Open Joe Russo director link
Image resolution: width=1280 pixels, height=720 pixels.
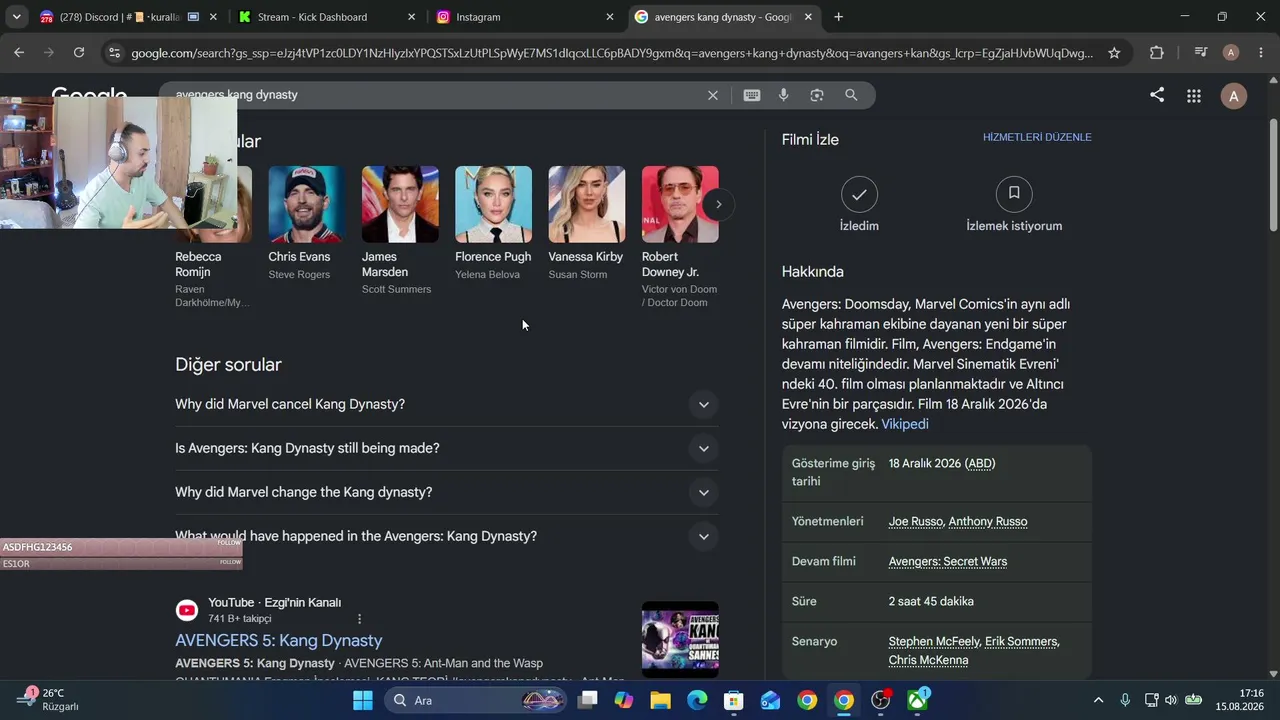tap(915, 522)
